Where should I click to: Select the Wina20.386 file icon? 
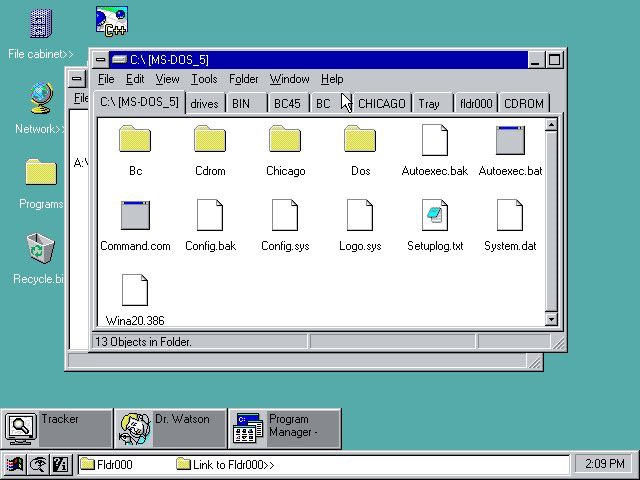[135, 291]
